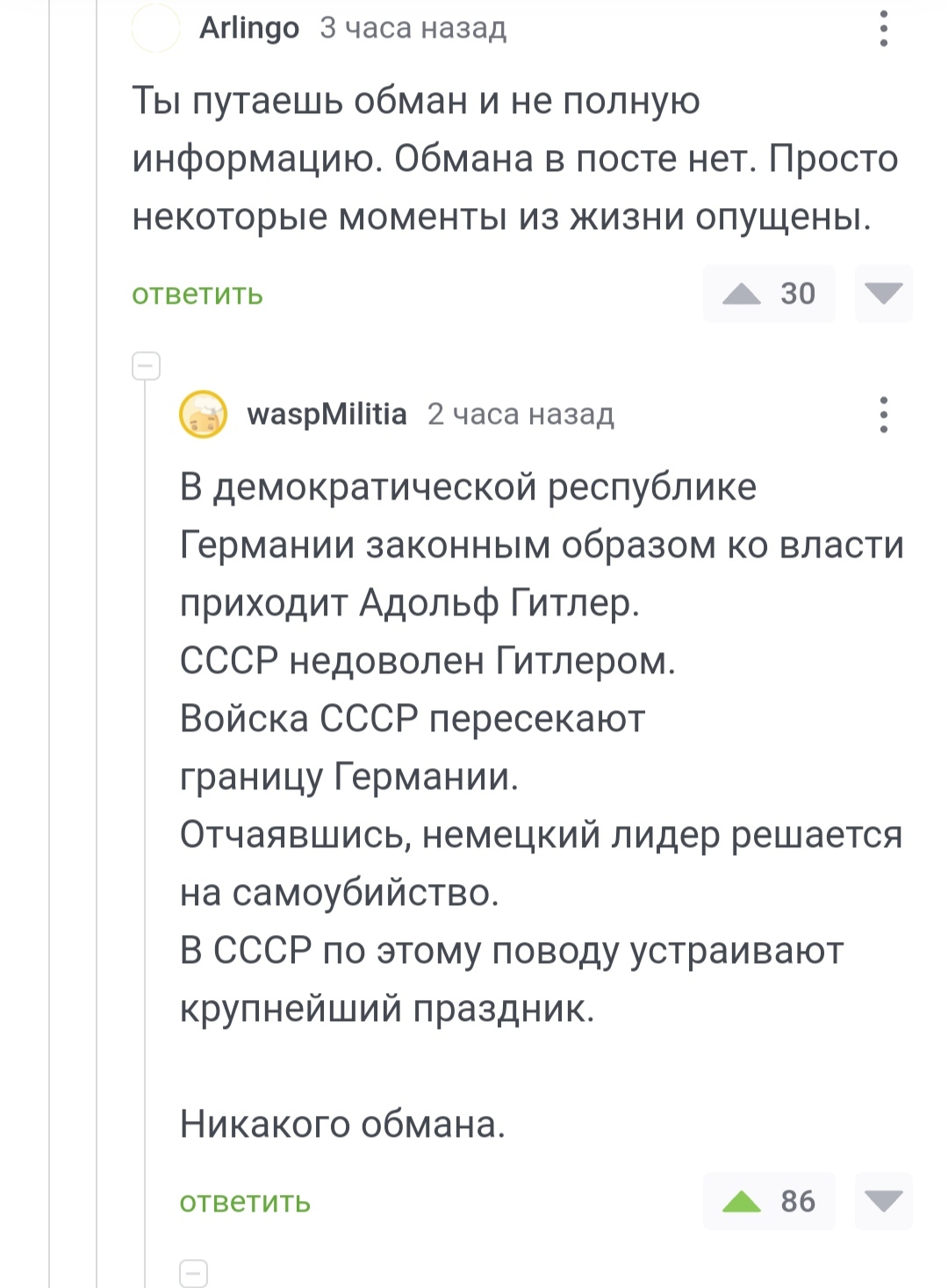Collapse the reply thread under Arlingo's comment
Viewport: 948px width, 1288px height.
[x=146, y=365]
